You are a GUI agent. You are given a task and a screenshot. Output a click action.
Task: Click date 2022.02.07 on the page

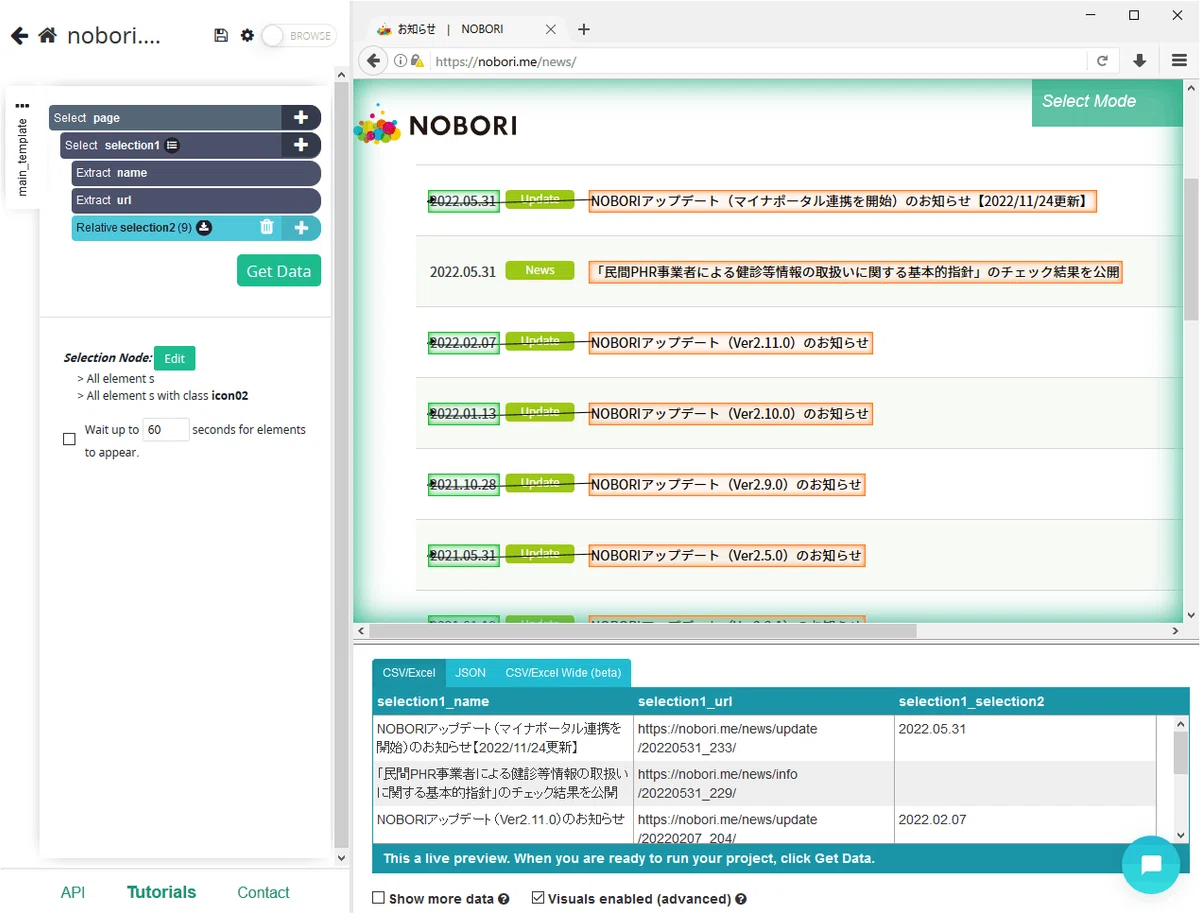463,343
